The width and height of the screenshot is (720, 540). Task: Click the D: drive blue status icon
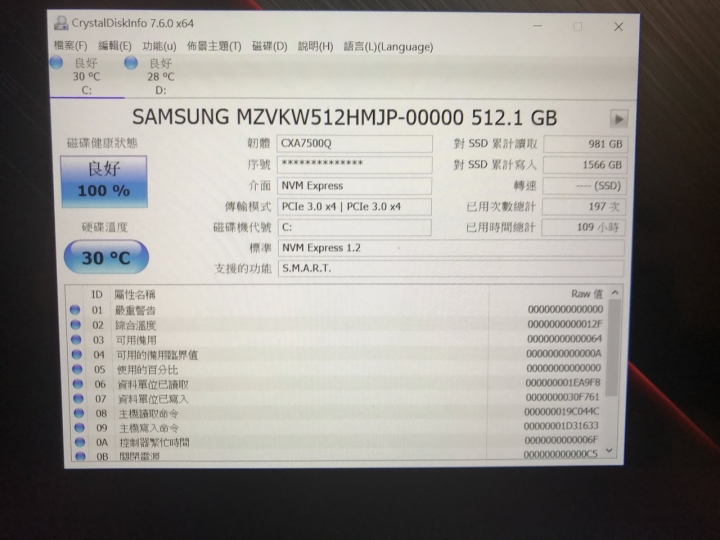[131, 62]
